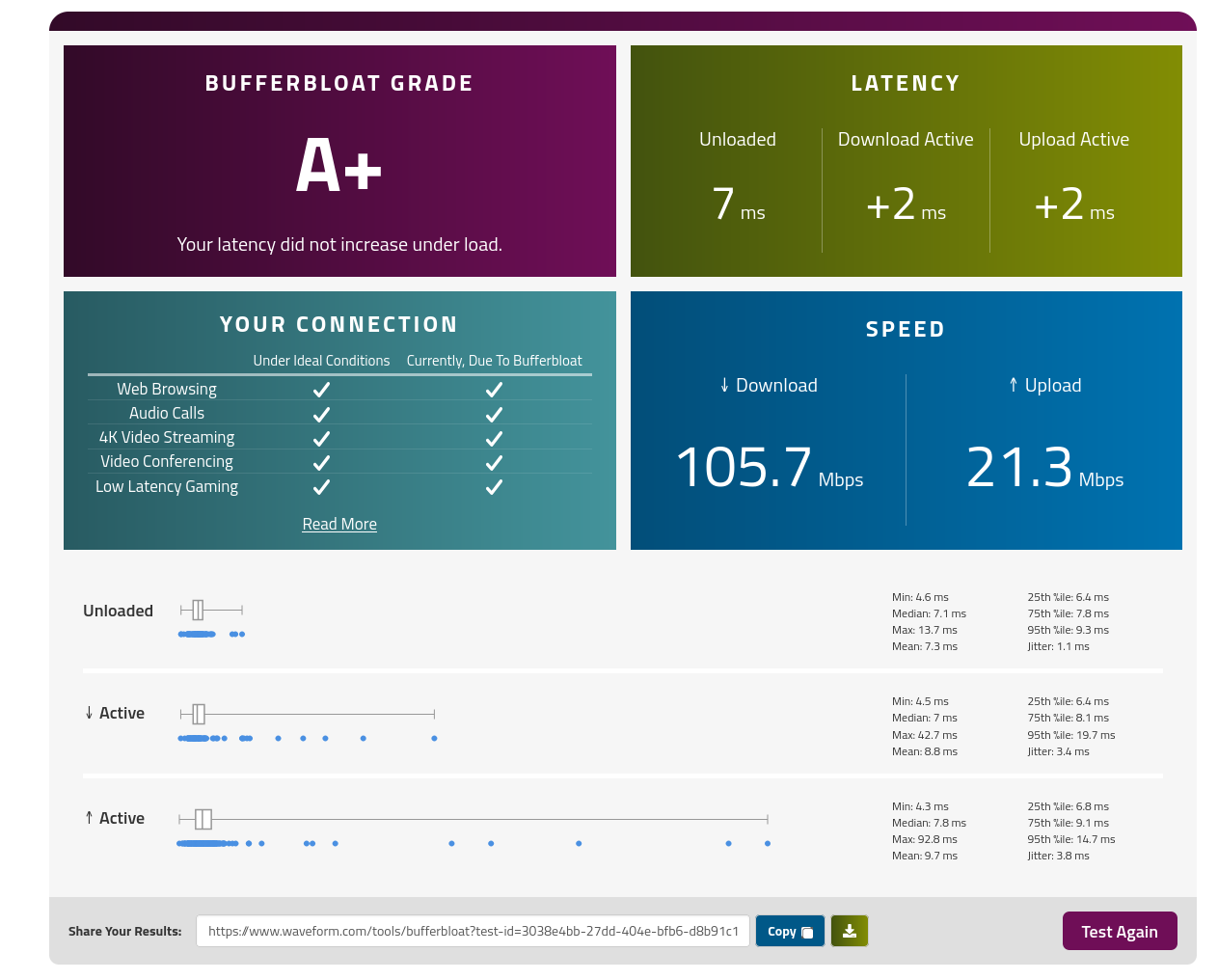Click the 'Currently, Due To Bufferbloat' column header
1218x980 pixels.
pos(494,361)
